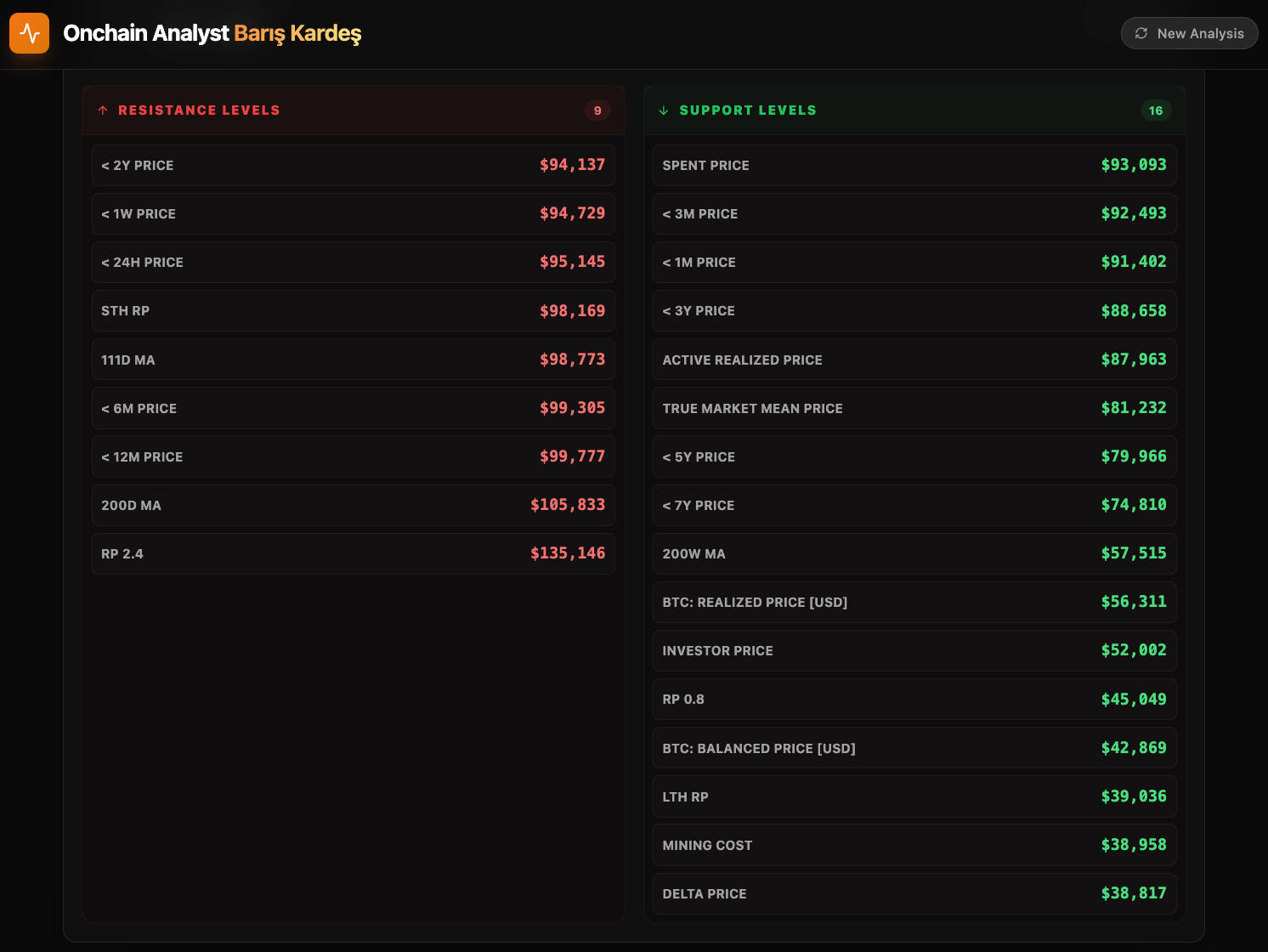Click the refresh icon in New Analysis

point(1141,33)
